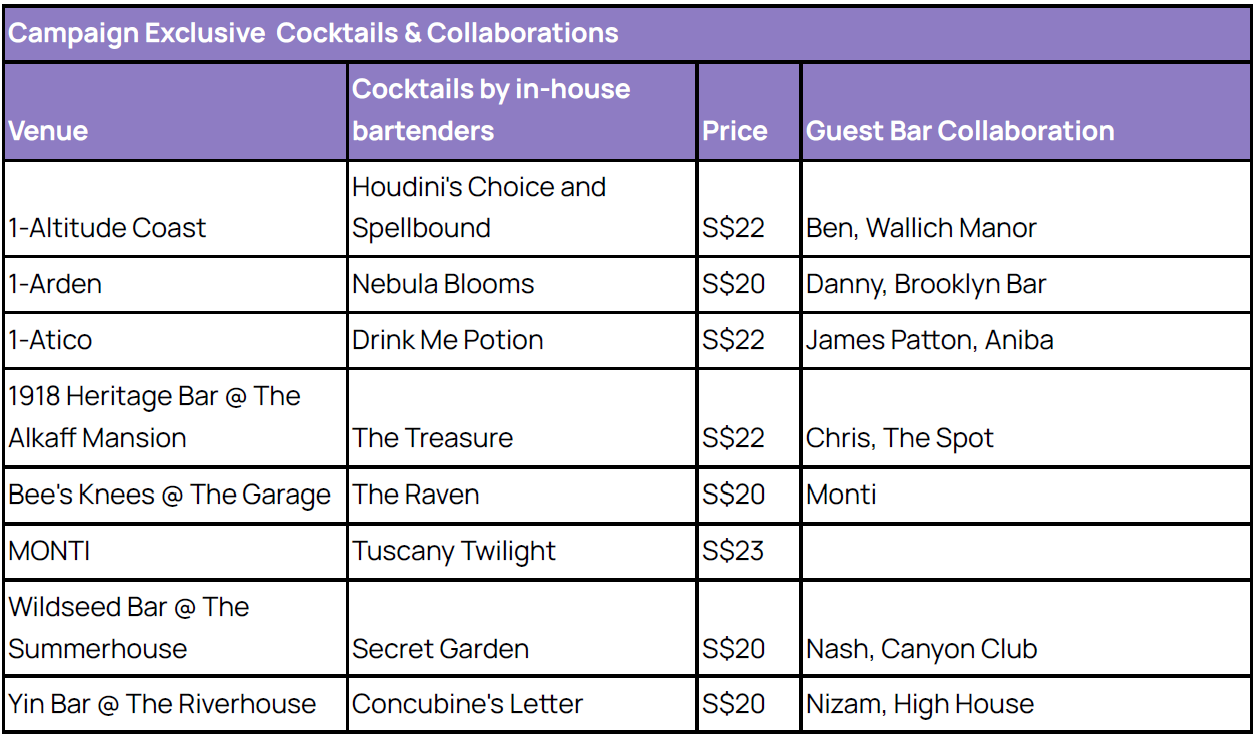
Task: Click the Price column header
Action: tap(749, 112)
